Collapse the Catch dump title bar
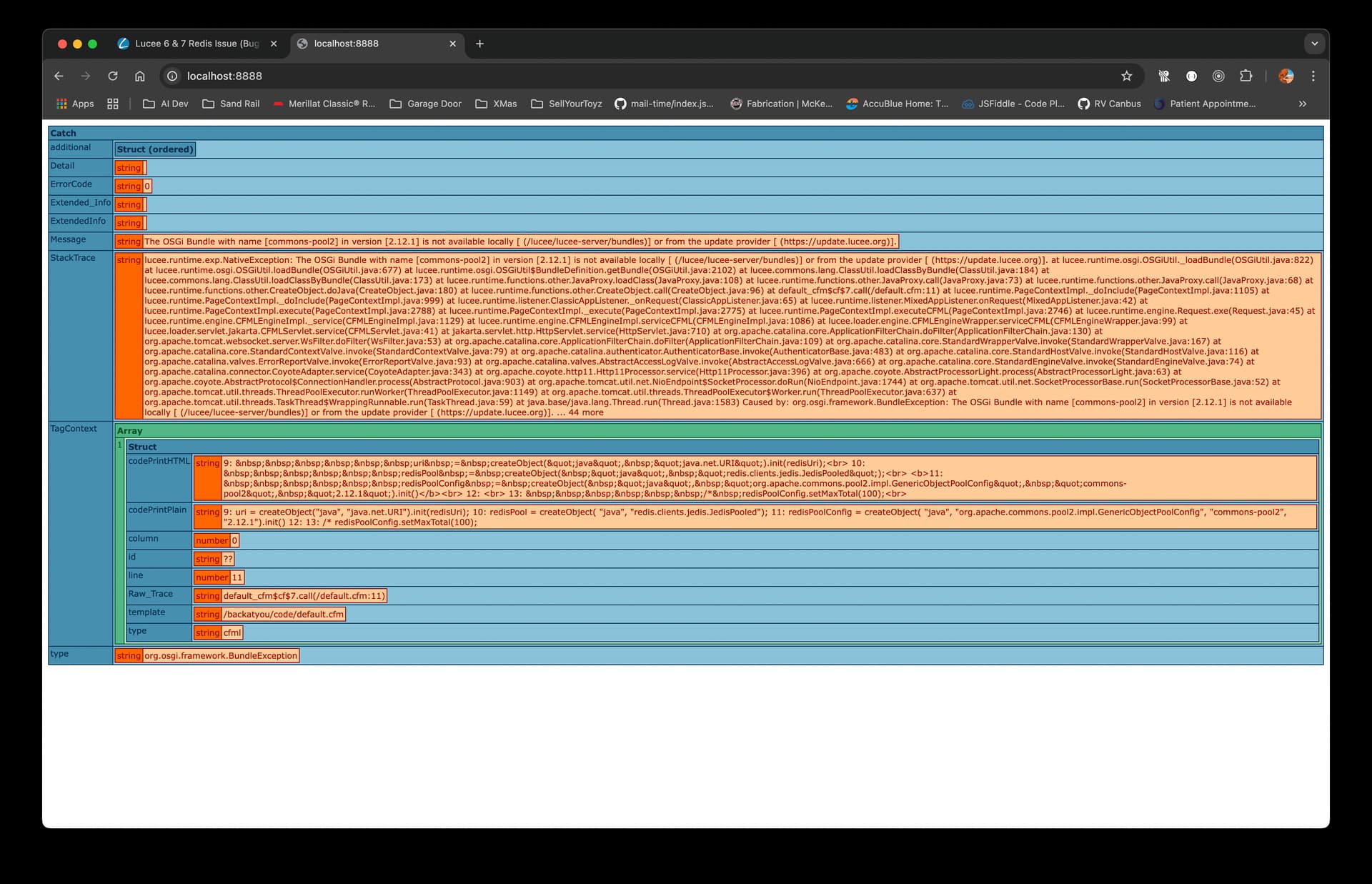 pyautogui.click(x=63, y=133)
